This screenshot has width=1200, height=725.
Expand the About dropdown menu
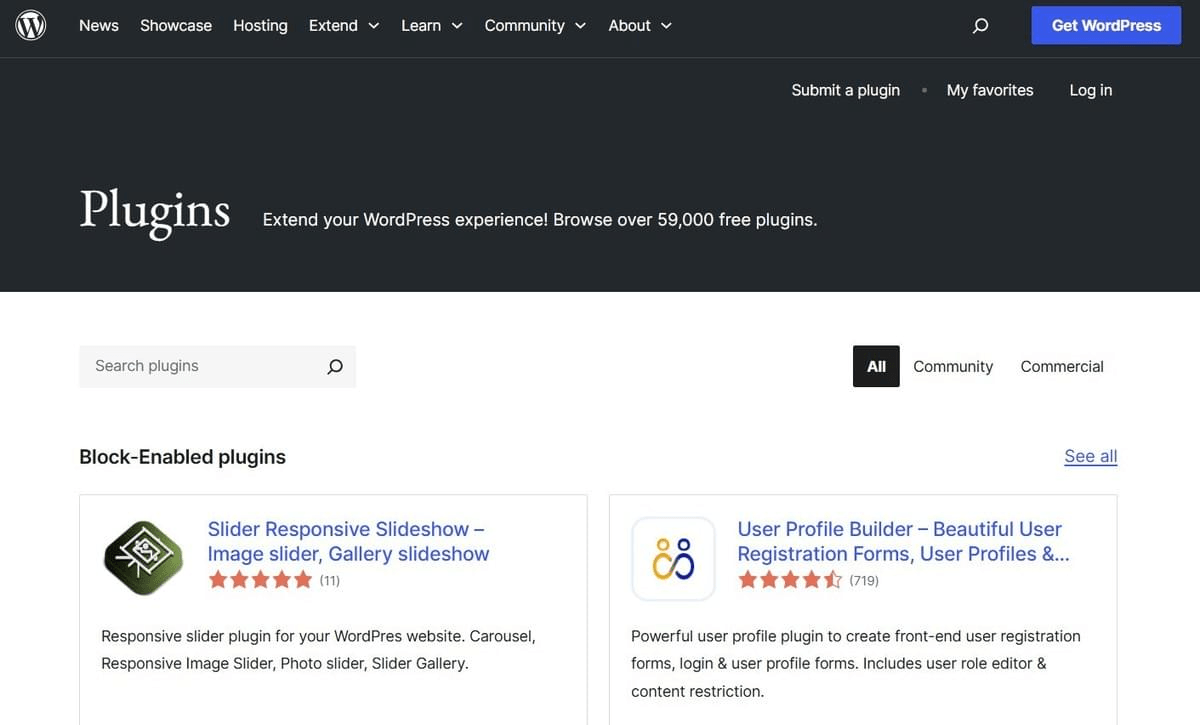pyautogui.click(x=640, y=26)
